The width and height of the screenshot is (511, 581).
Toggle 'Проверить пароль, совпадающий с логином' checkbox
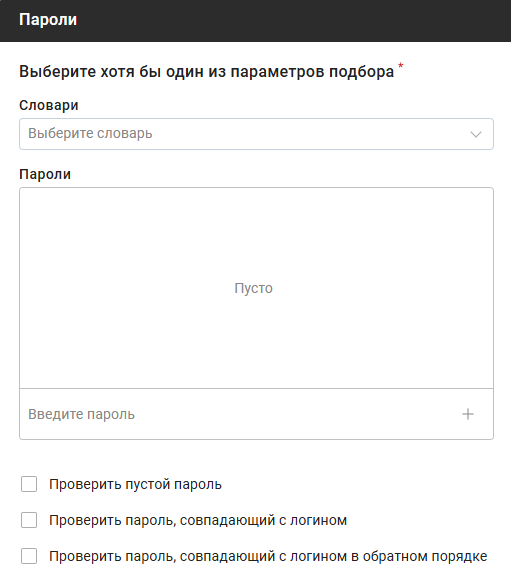point(29,520)
